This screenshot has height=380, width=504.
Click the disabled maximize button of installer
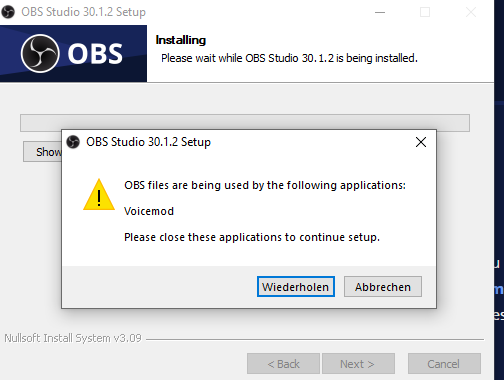point(425,12)
